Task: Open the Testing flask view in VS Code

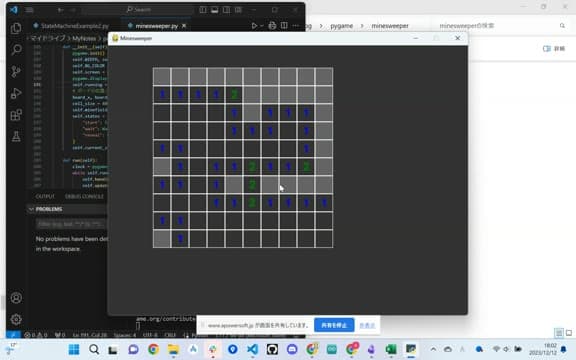Action: [16, 136]
